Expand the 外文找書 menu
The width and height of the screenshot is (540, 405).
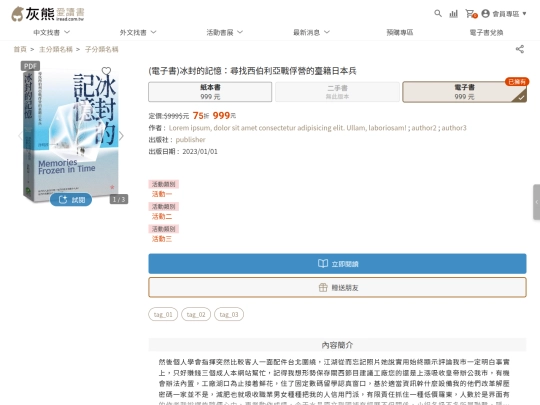[138, 32]
